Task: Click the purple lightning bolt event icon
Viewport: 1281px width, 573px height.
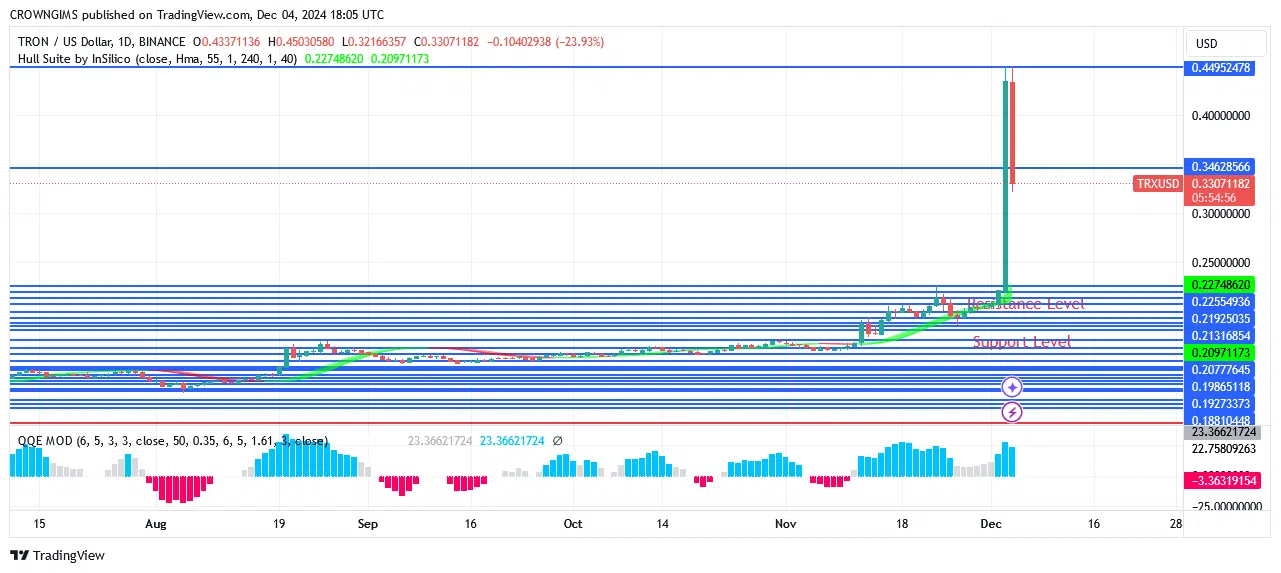Action: click(1012, 411)
